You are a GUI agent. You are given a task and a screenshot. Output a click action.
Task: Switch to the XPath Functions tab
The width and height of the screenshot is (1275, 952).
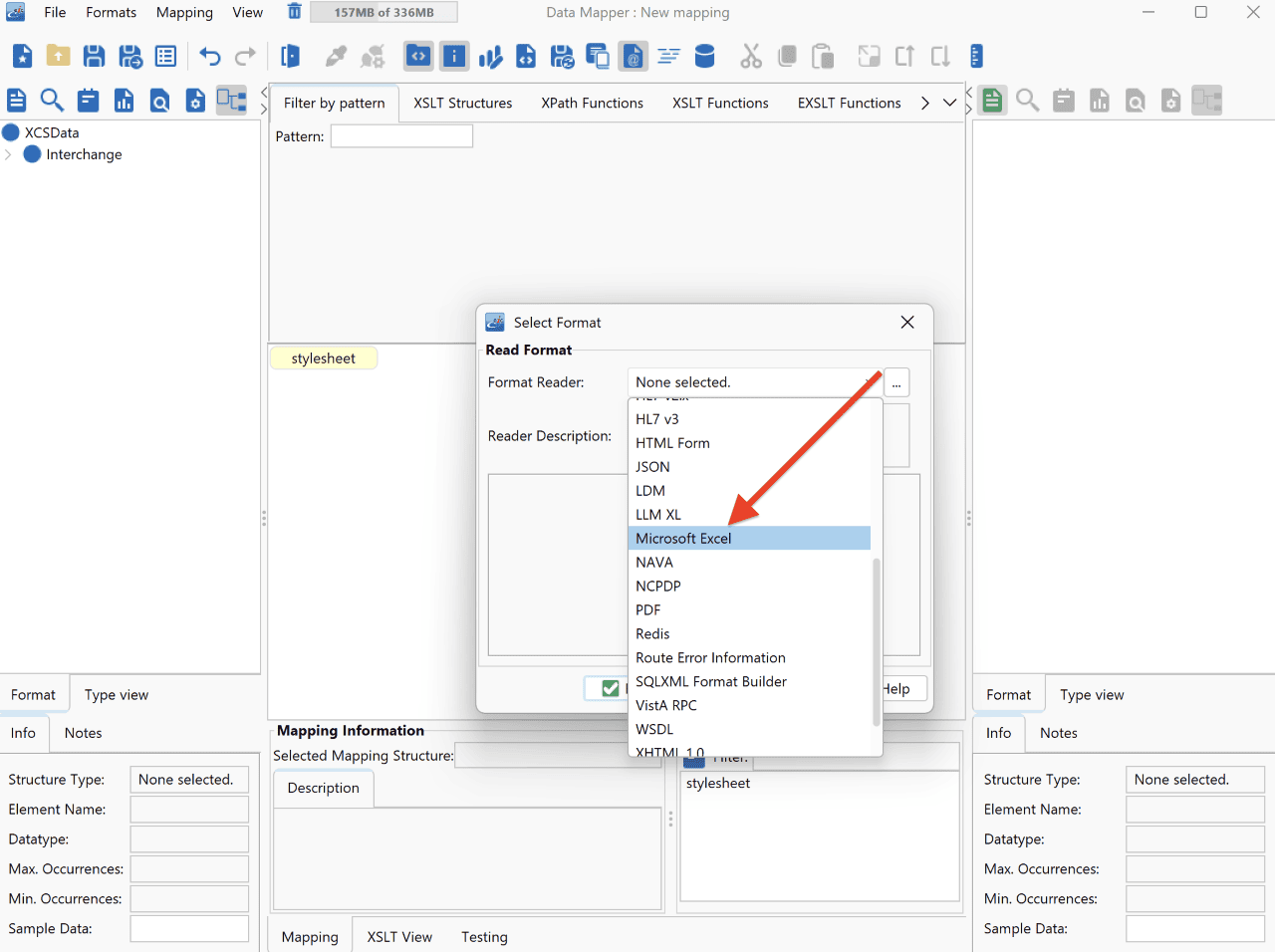point(593,103)
